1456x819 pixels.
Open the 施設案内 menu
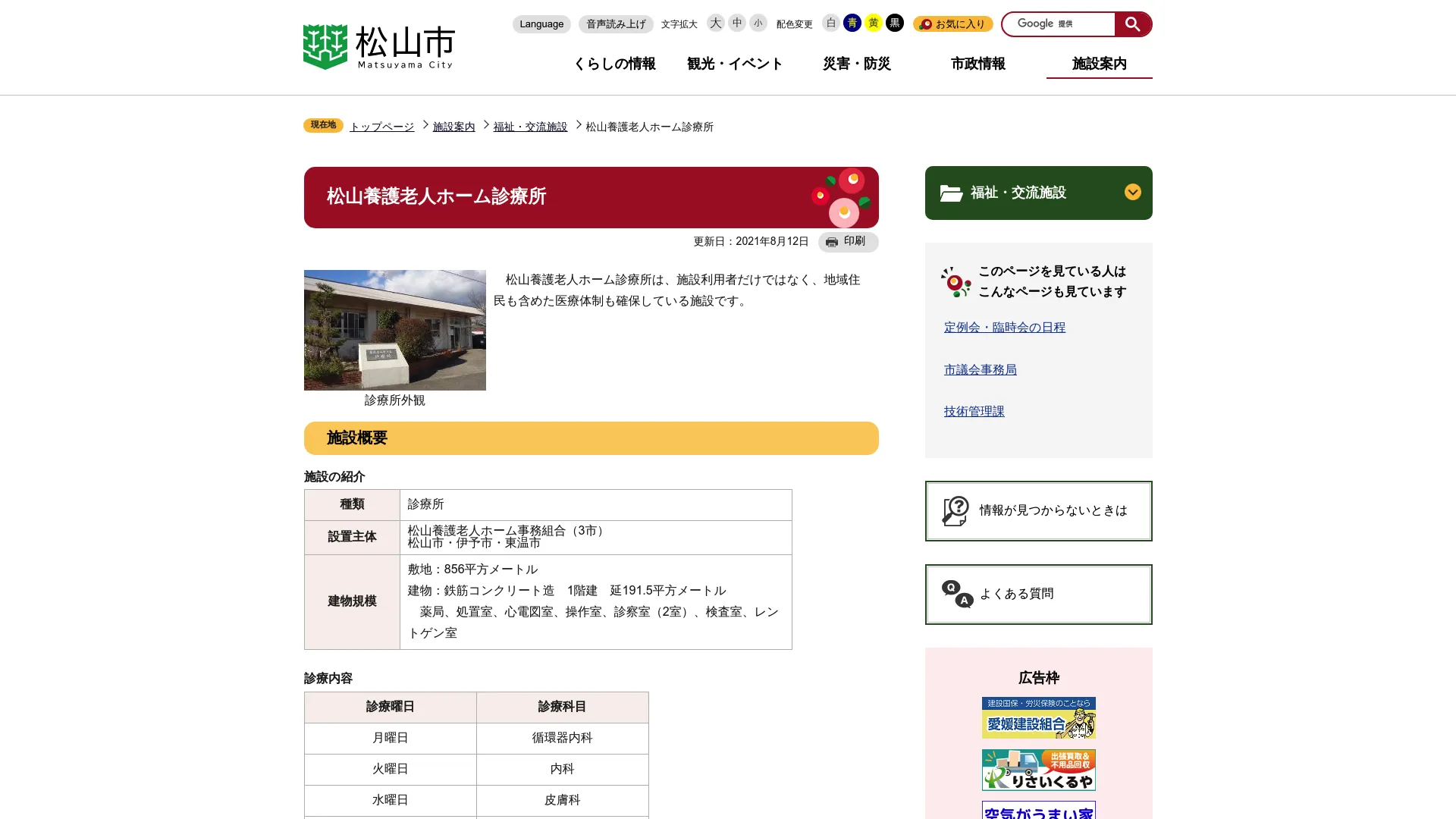(1100, 64)
